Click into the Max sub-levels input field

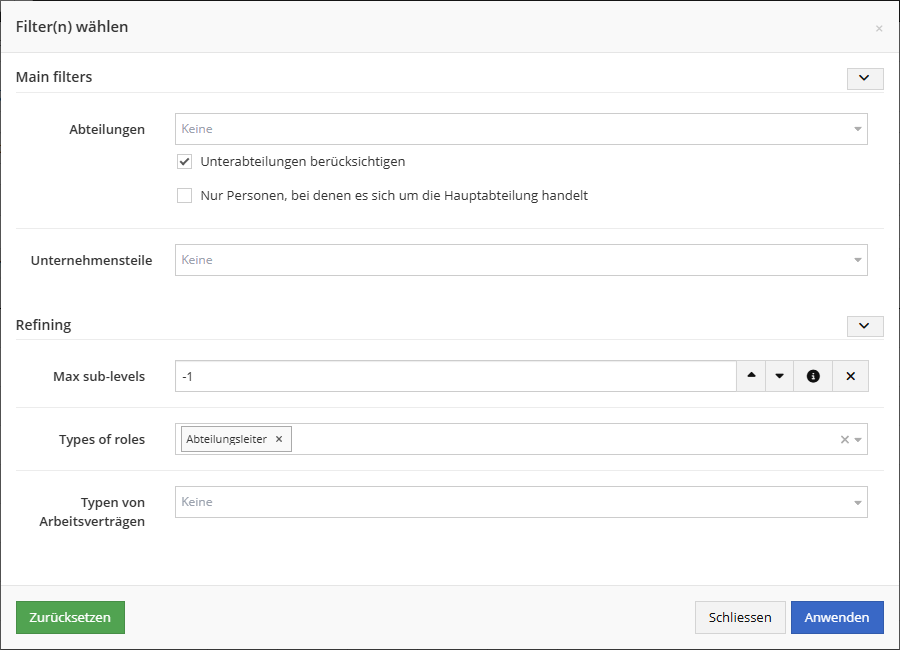point(455,376)
